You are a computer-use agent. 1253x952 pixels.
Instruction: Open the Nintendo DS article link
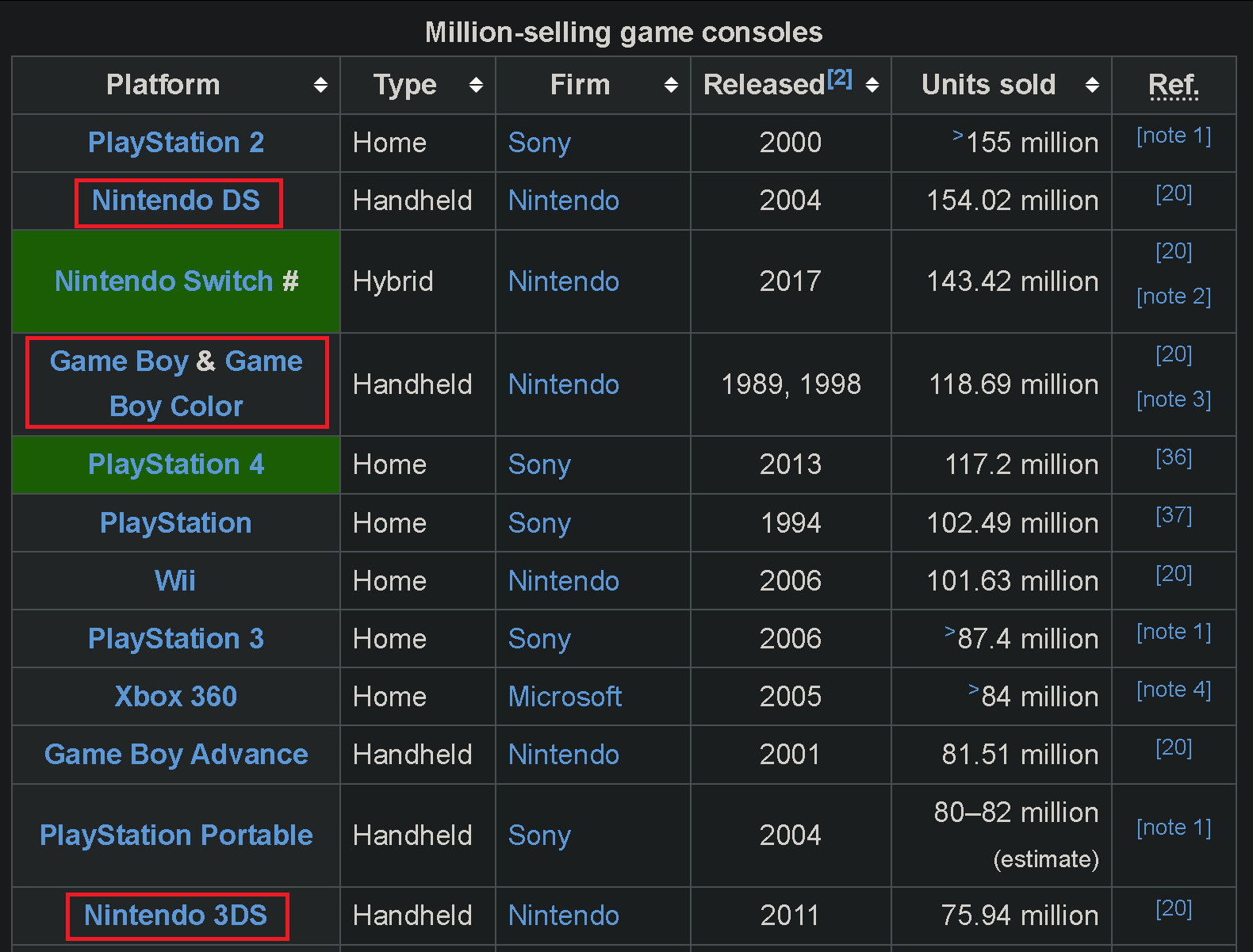pos(176,201)
